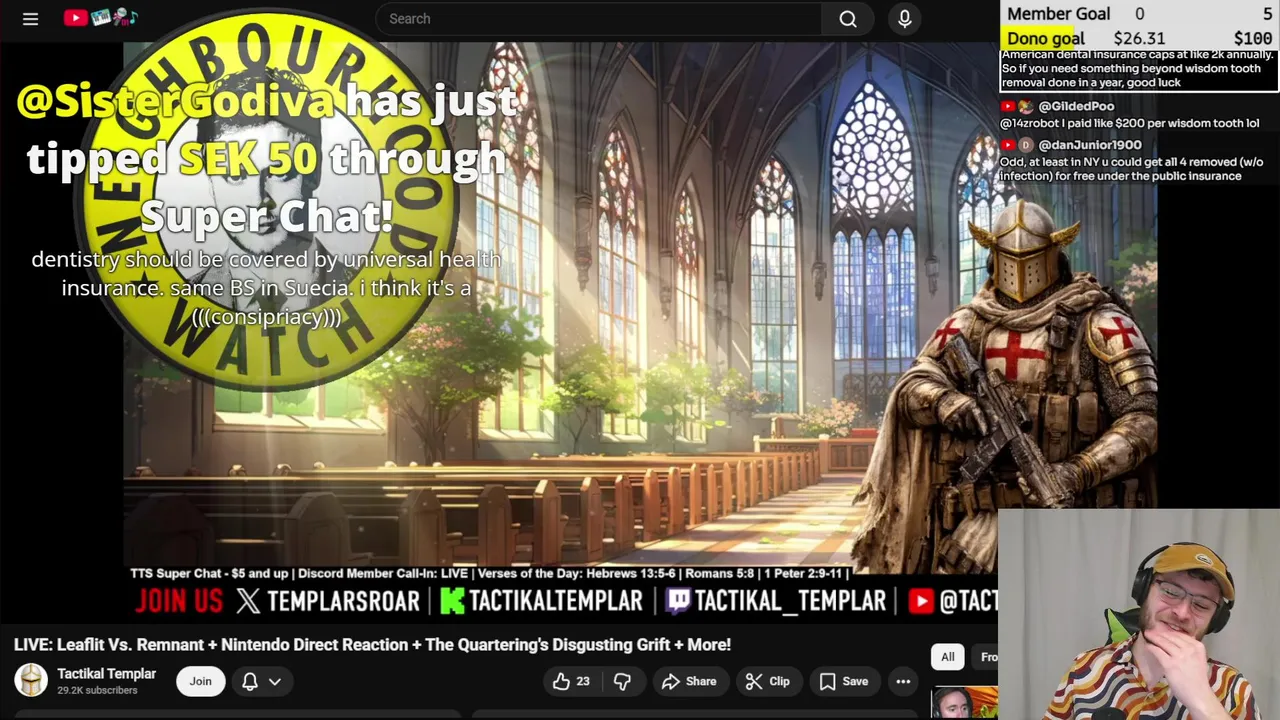Expand notification options chevron
This screenshot has width=1280, height=720.
[x=274, y=681]
